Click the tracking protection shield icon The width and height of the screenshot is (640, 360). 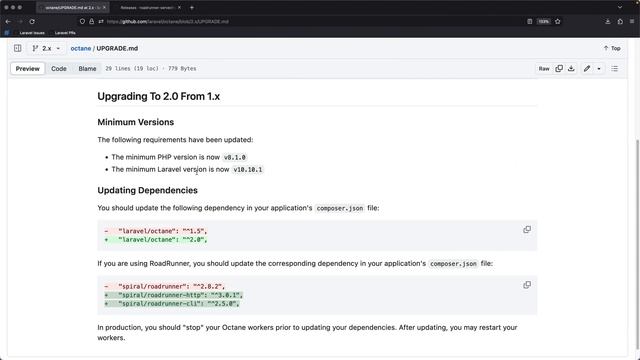pyautogui.click(x=82, y=21)
